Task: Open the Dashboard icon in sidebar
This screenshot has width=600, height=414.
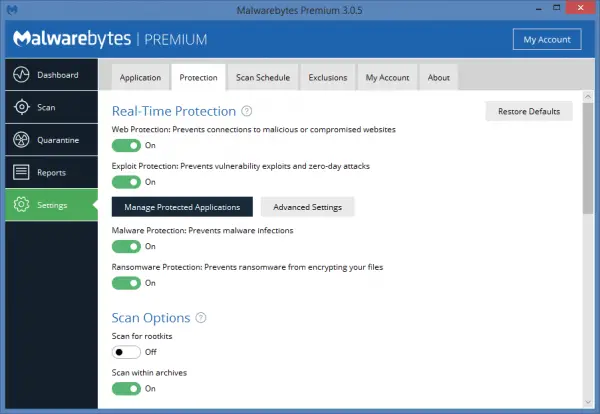Action: click(22, 75)
